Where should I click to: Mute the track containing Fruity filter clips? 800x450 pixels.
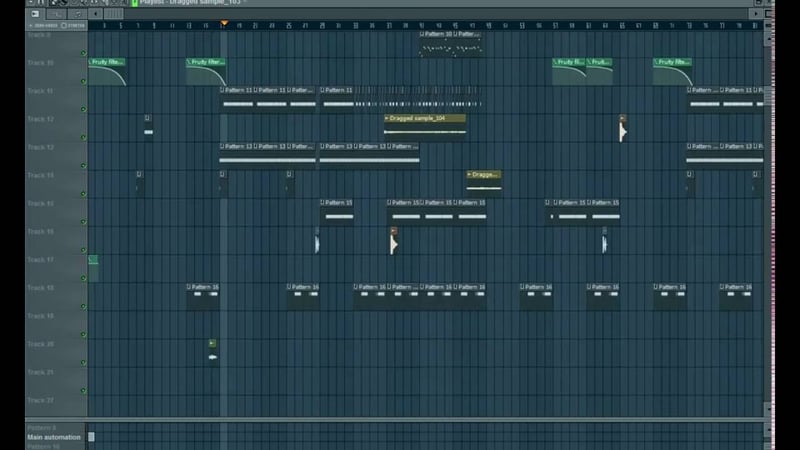(84, 81)
